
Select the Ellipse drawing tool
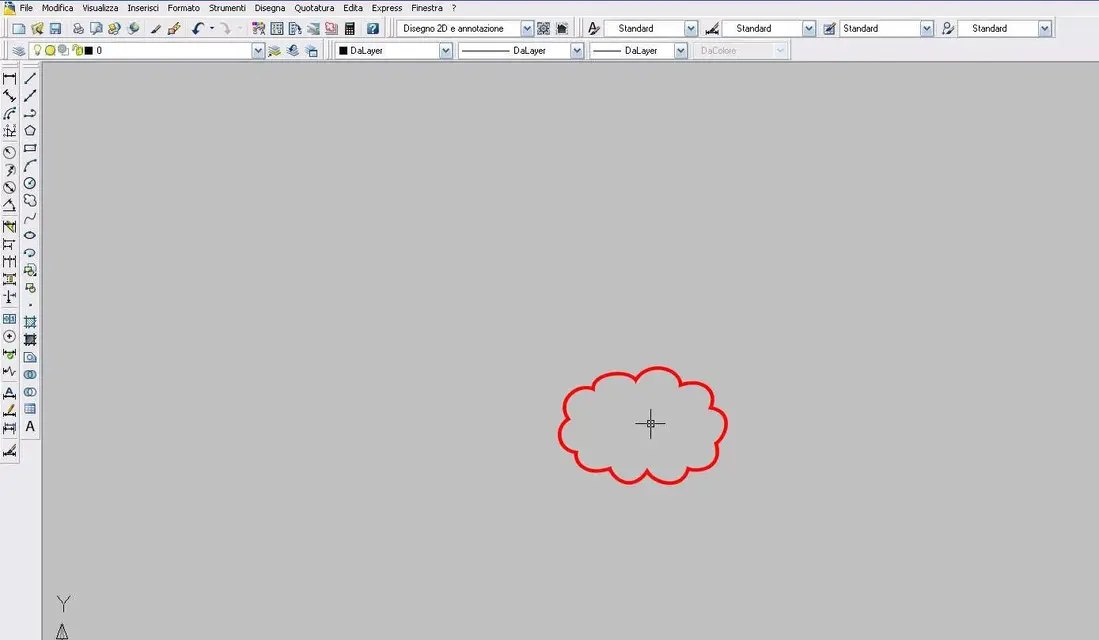click(x=30, y=236)
